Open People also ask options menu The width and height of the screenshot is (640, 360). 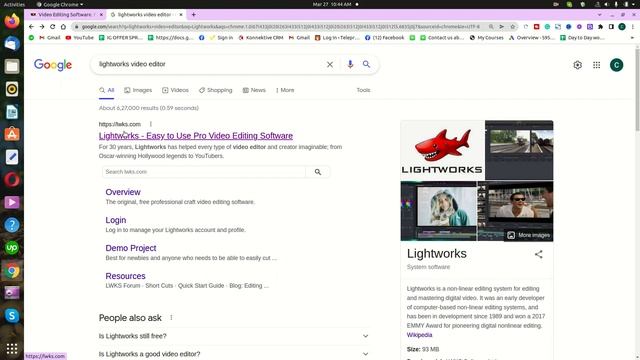171,318
